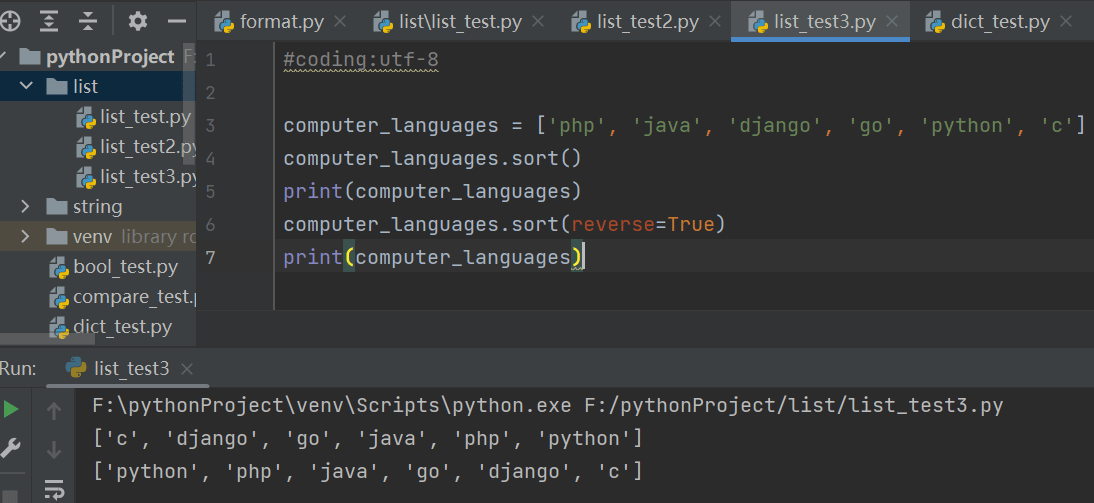The height and width of the screenshot is (503, 1094).
Task: Click the Collapse All icon in project toolbar
Action: click(88, 22)
